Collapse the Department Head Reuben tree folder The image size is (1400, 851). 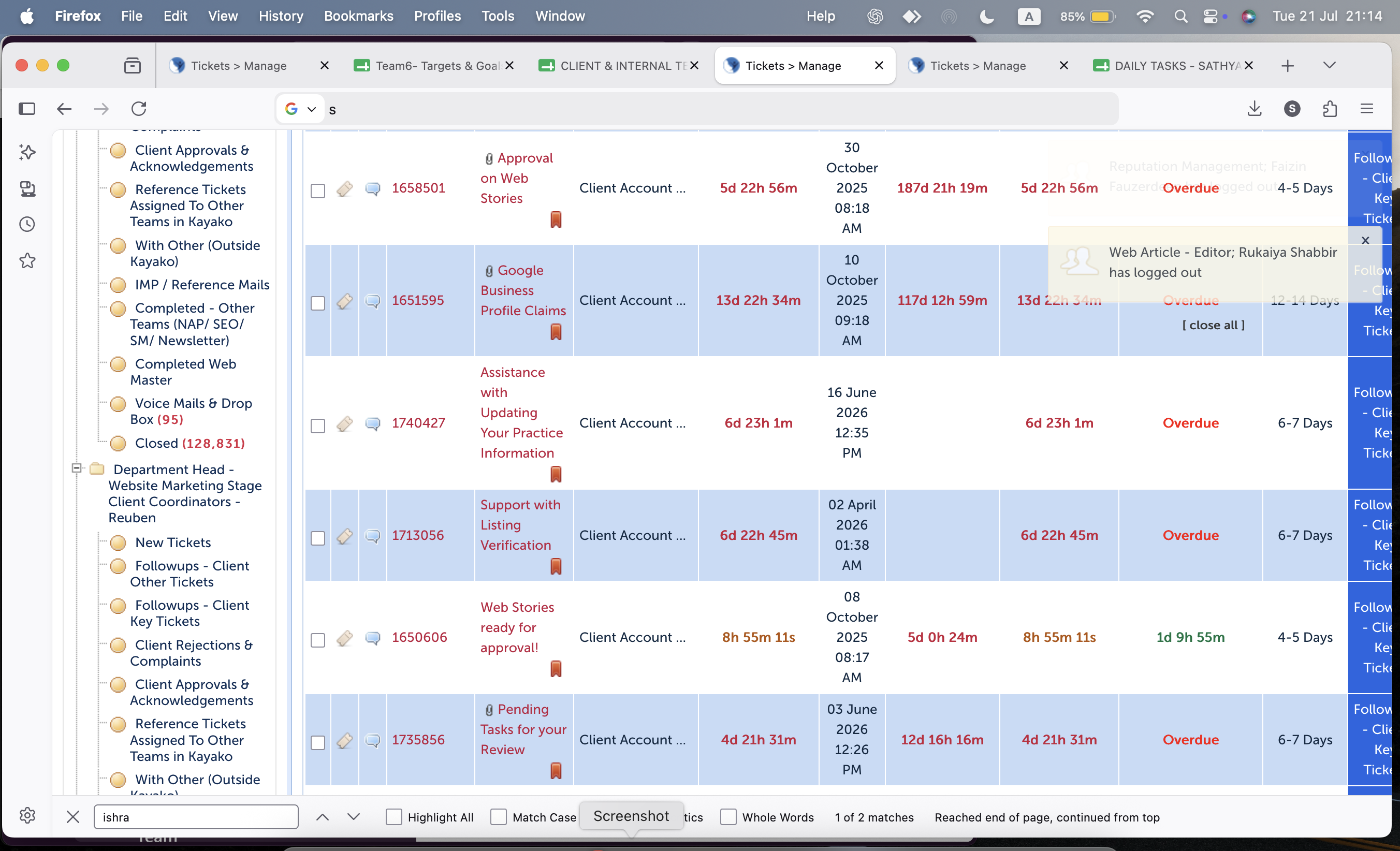tap(76, 468)
